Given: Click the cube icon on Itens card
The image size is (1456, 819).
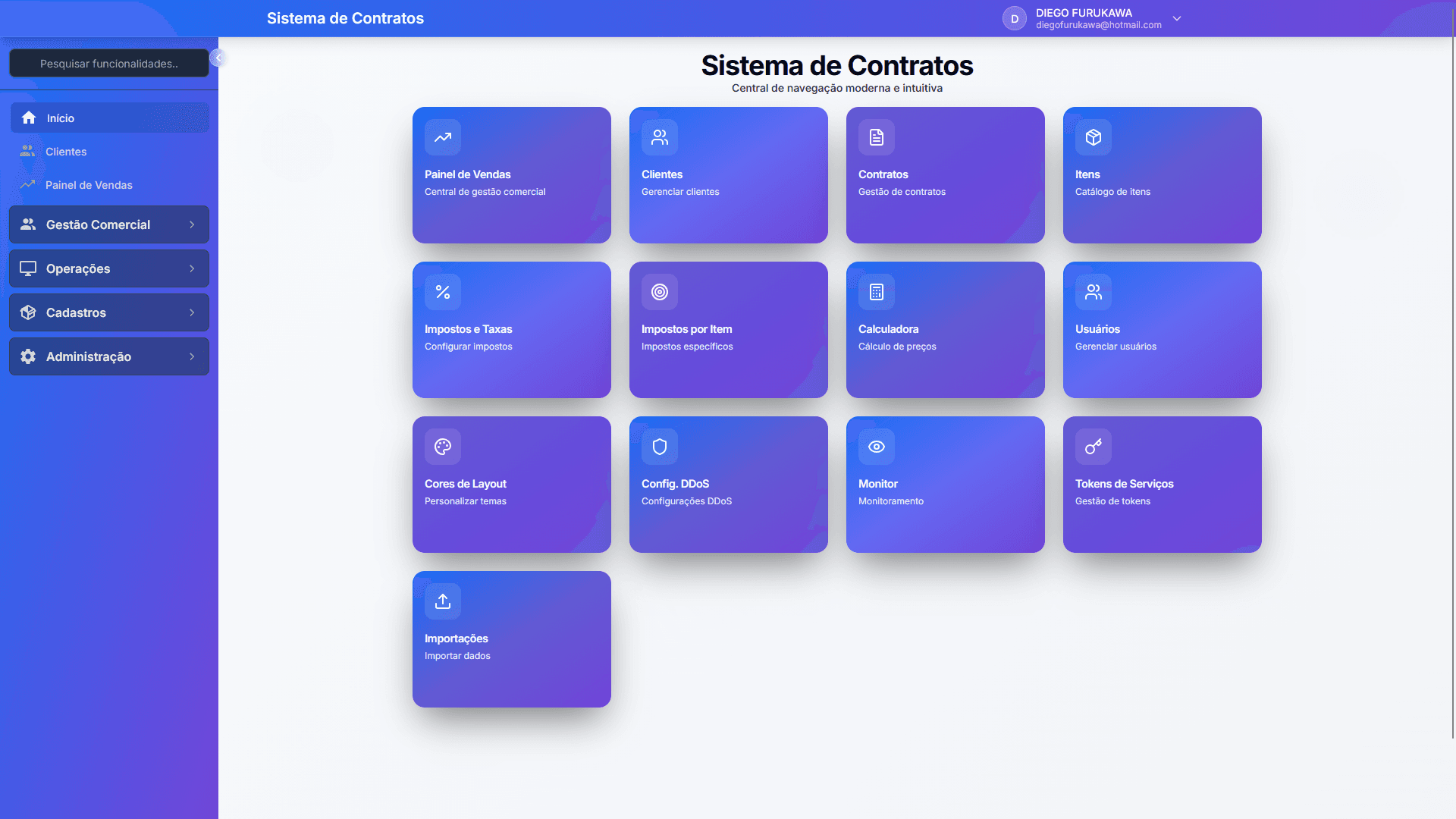Looking at the screenshot, I should (x=1093, y=137).
